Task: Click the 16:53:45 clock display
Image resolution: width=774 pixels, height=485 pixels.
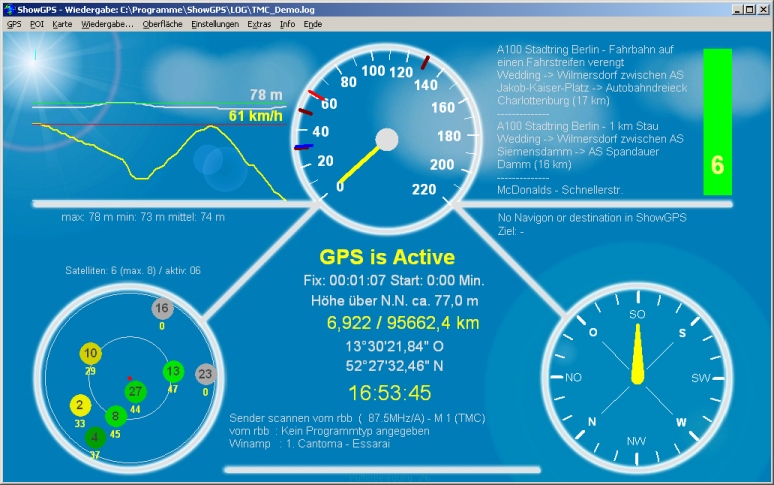Action: coord(389,393)
